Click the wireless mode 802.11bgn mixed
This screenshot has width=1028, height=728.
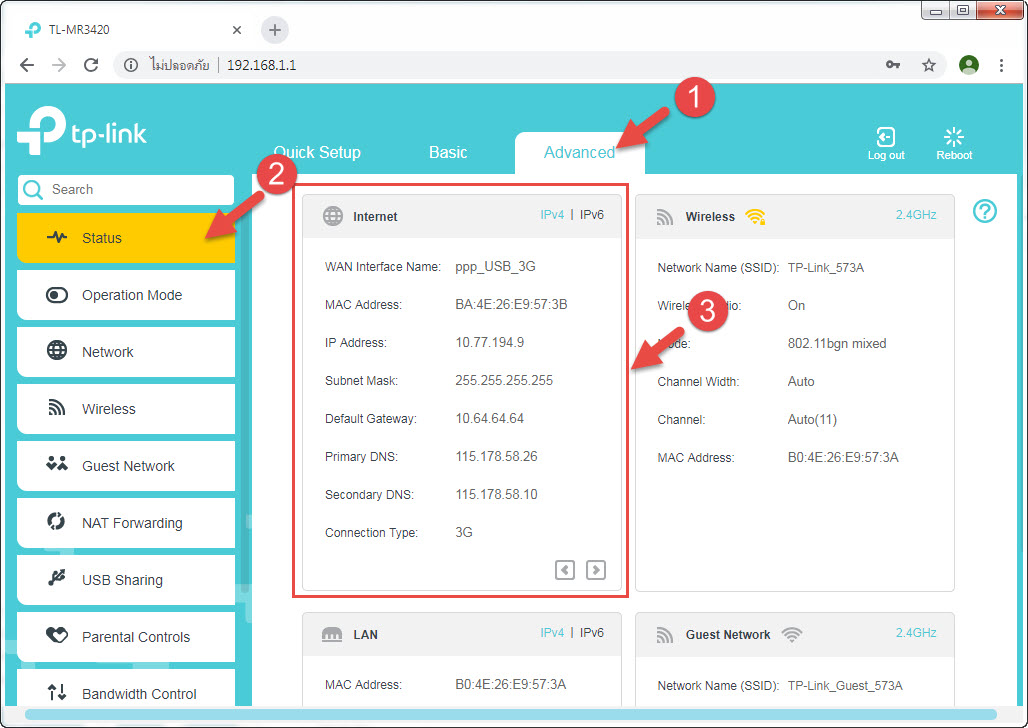point(837,344)
